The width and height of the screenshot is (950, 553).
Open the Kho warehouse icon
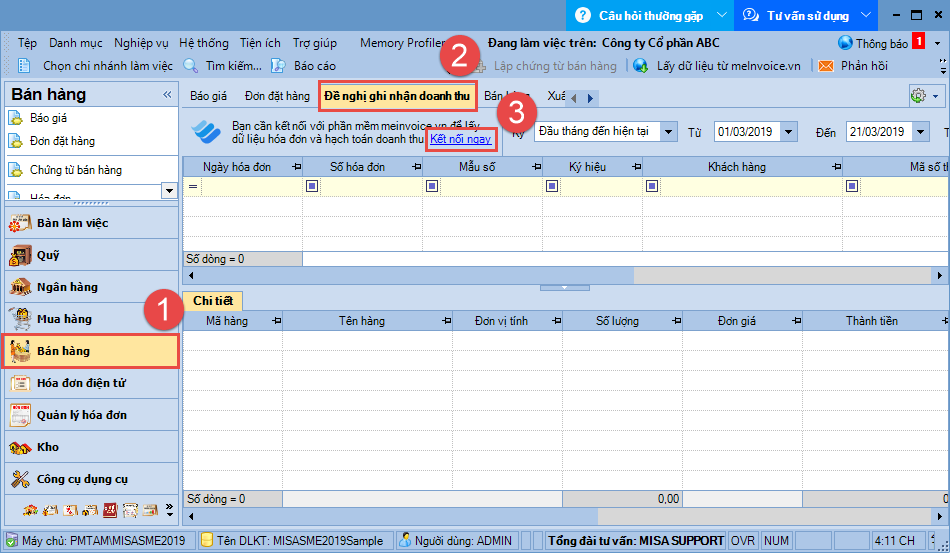coord(19,448)
